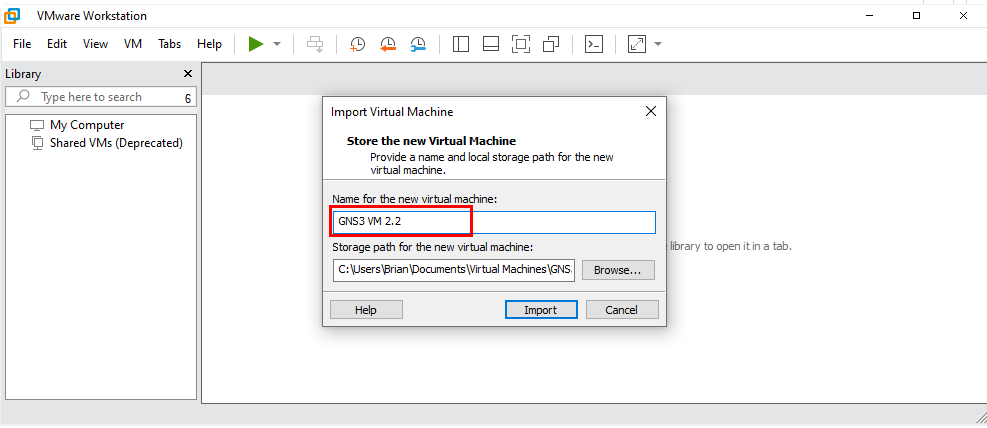The width and height of the screenshot is (987, 428).
Task: Enter full screen mode icon
Action: point(521,44)
